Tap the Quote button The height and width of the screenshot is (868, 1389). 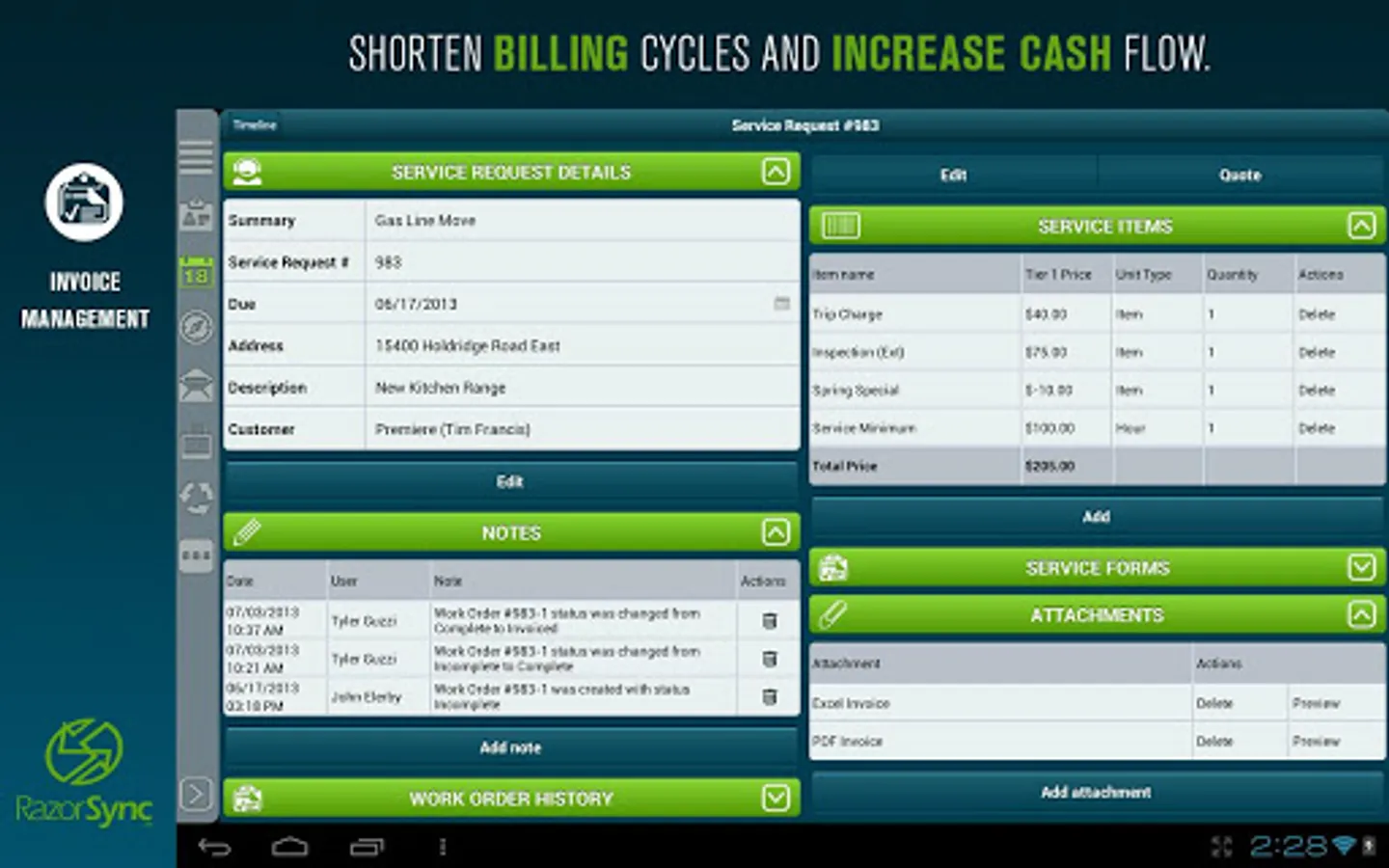[x=1240, y=175]
